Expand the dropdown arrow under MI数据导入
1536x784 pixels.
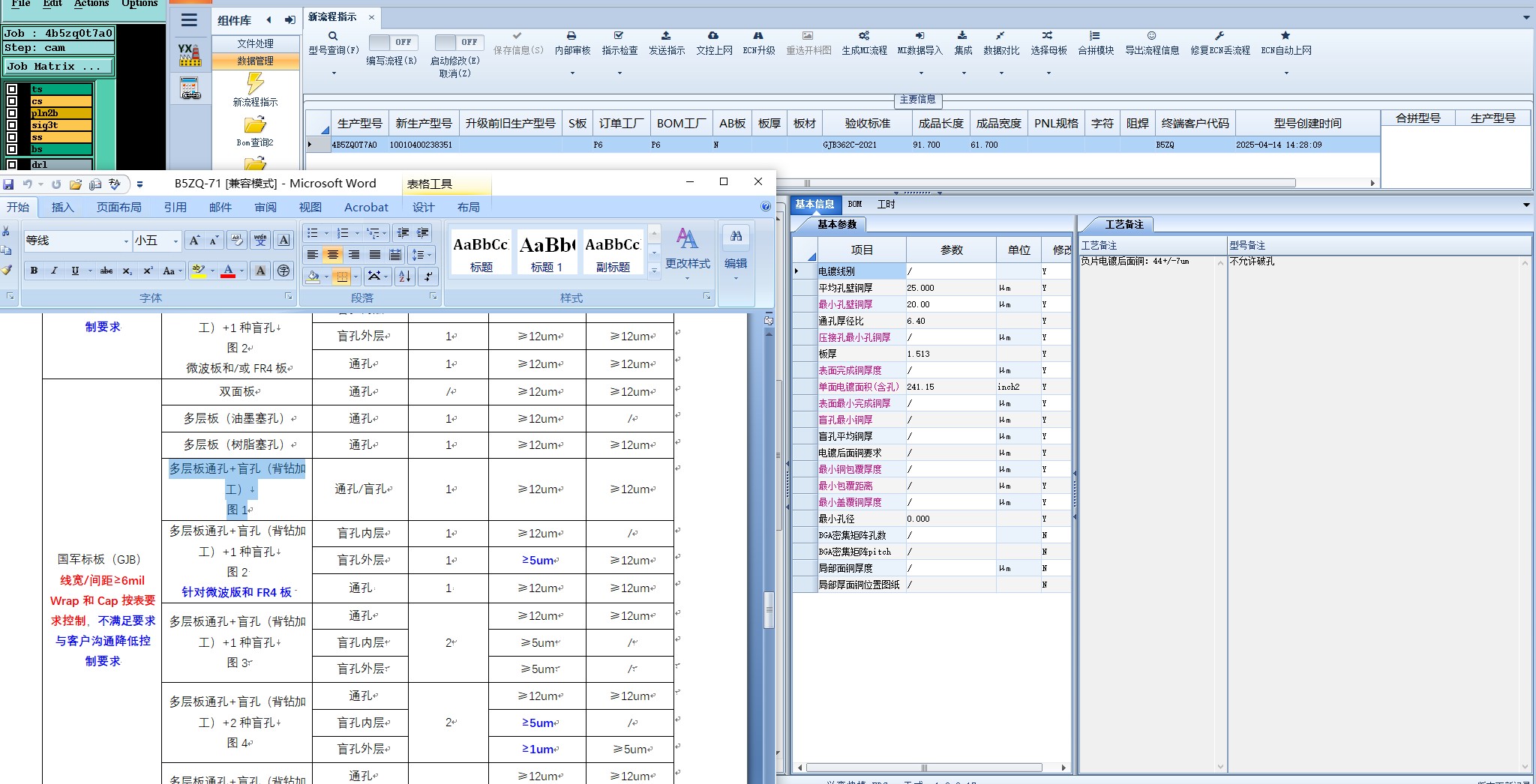click(x=921, y=73)
